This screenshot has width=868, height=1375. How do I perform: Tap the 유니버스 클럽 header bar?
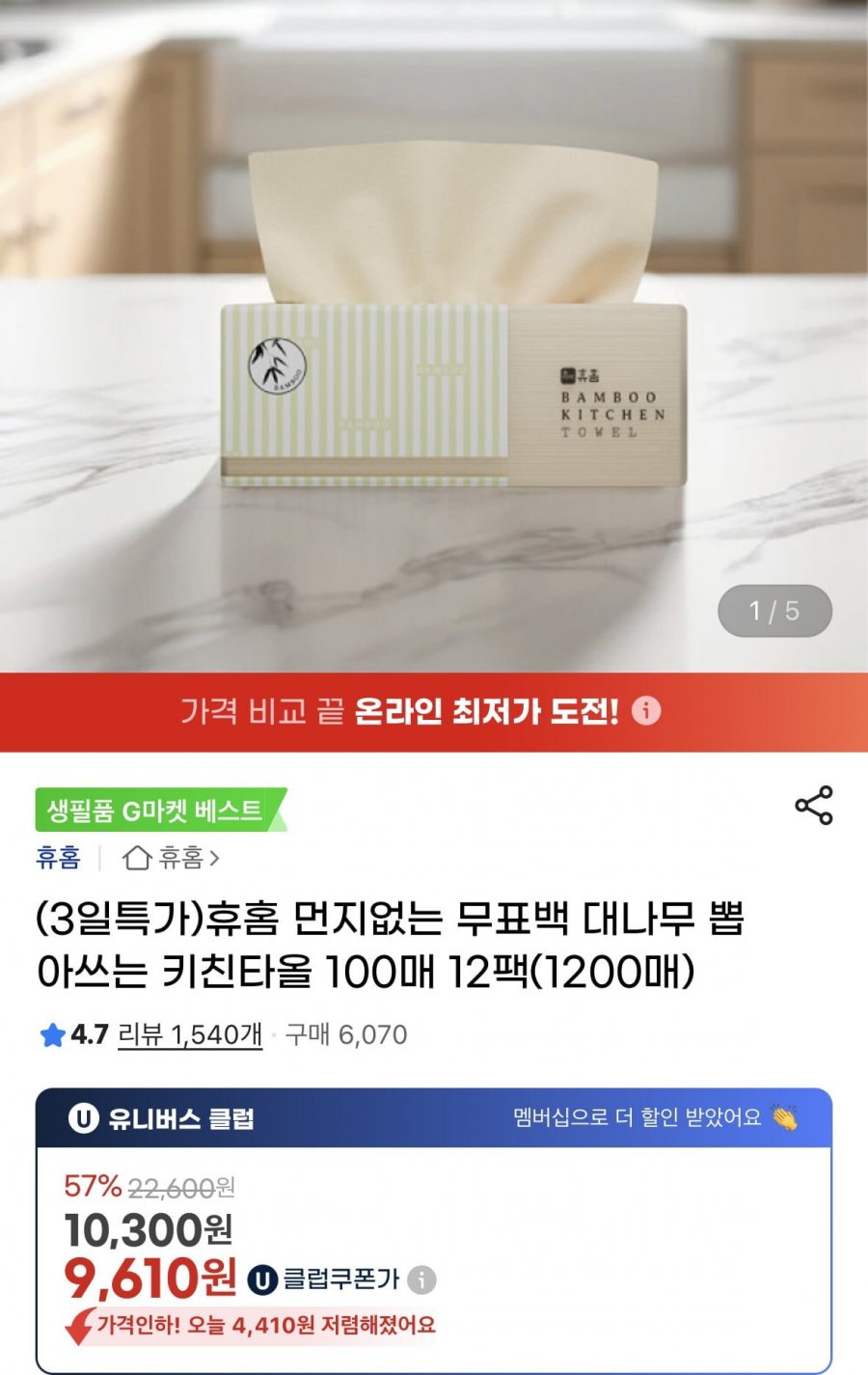(x=434, y=1118)
